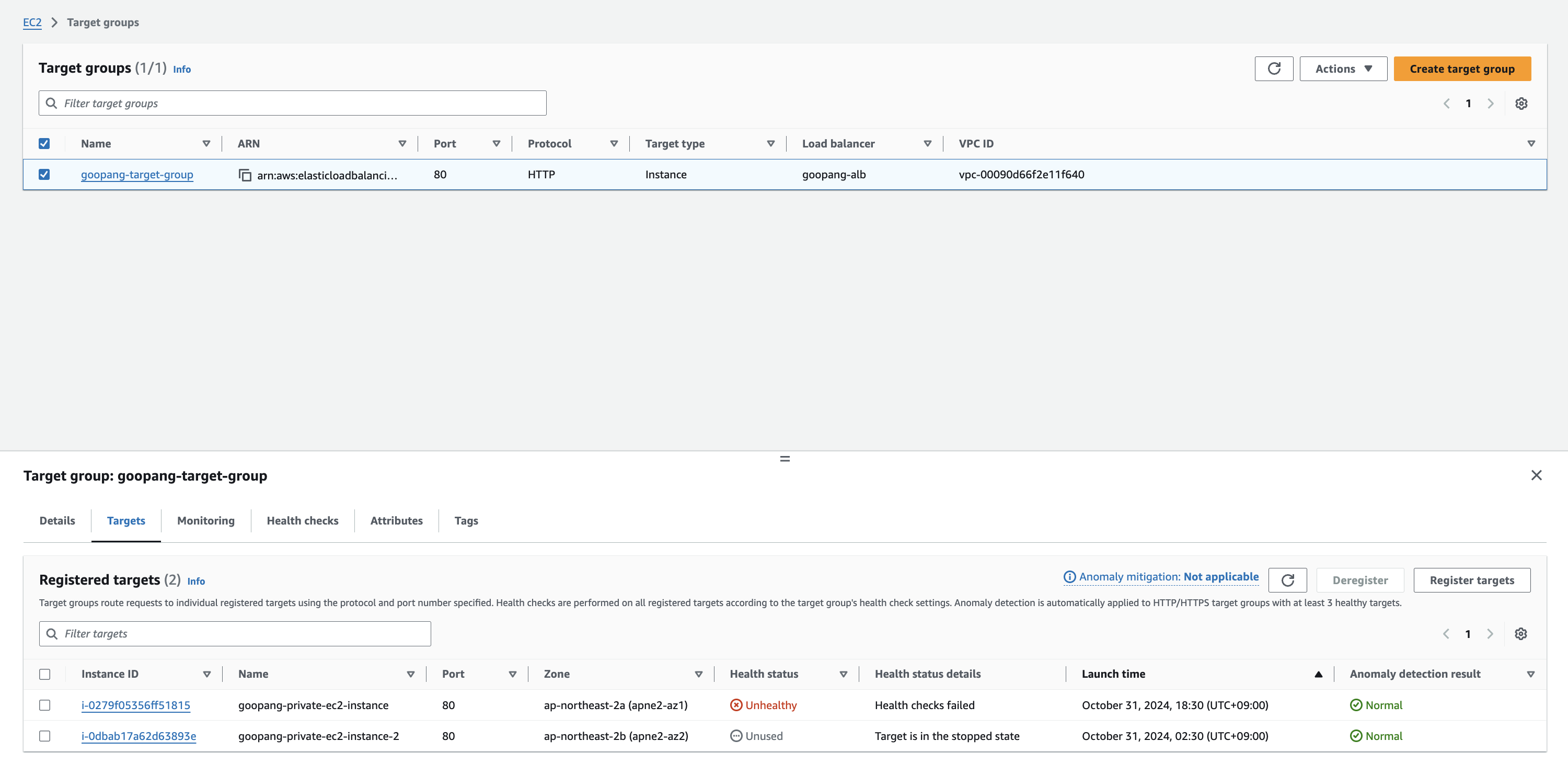The height and width of the screenshot is (775, 1568).
Task: Click Normal check icon for instance i-0dbab17a62d63893e
Action: coord(1356,736)
